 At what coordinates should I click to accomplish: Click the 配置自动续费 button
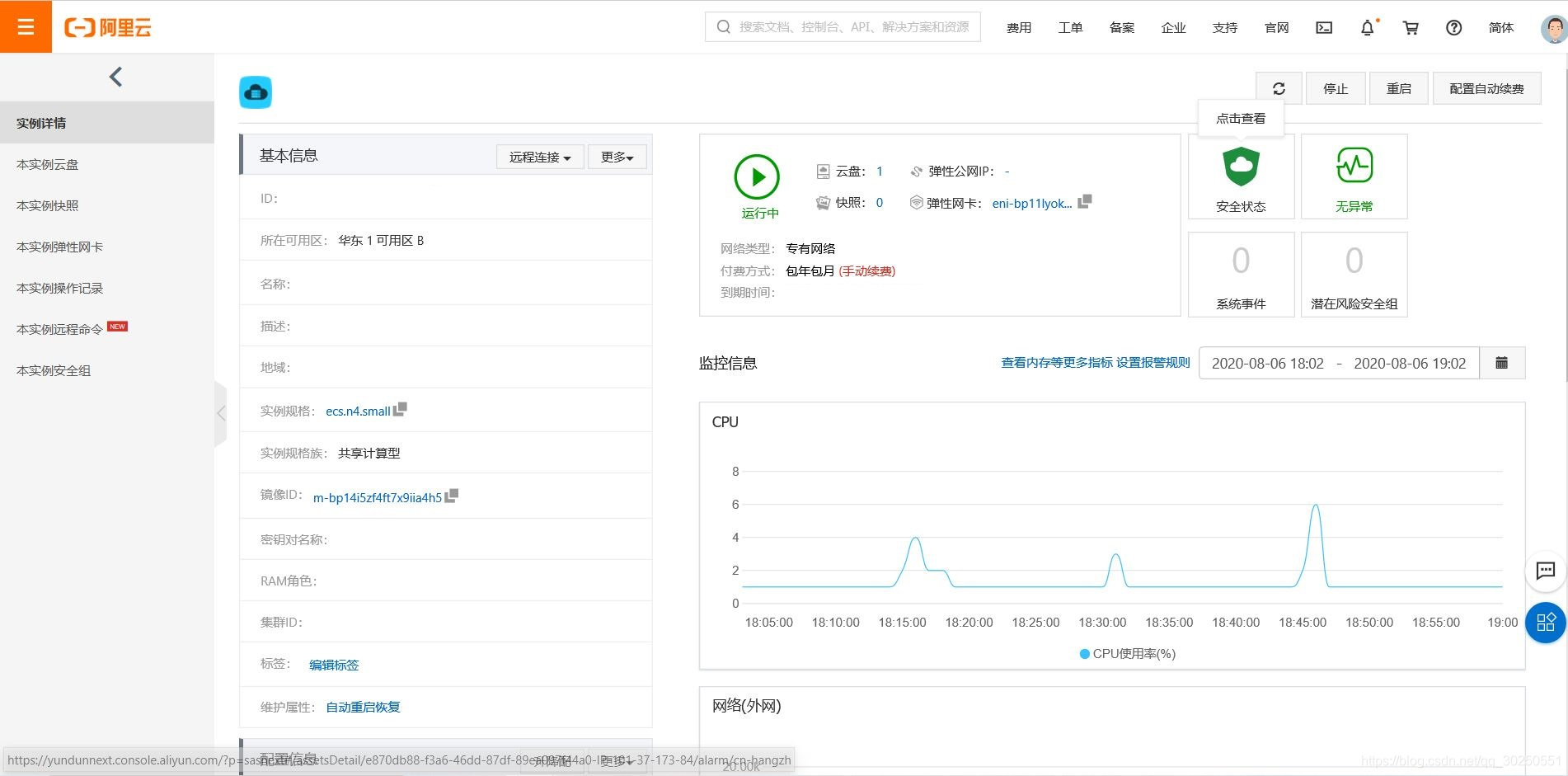pyautogui.click(x=1486, y=88)
